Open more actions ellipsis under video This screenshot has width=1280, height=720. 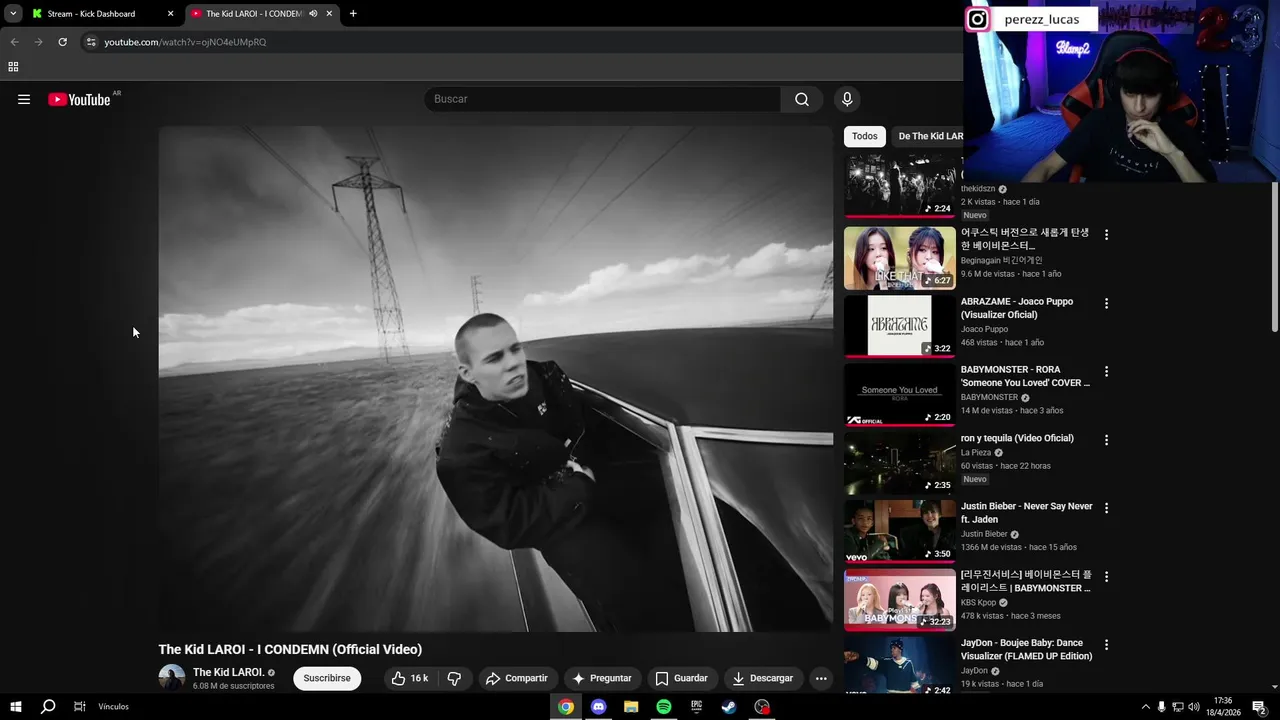(x=821, y=678)
